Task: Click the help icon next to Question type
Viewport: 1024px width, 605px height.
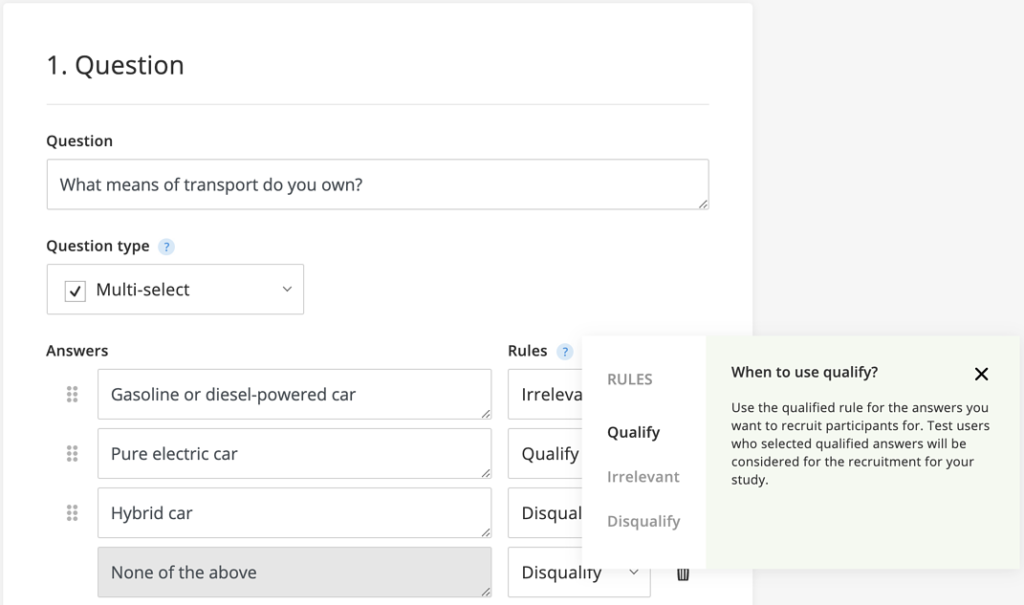Action: (x=166, y=246)
